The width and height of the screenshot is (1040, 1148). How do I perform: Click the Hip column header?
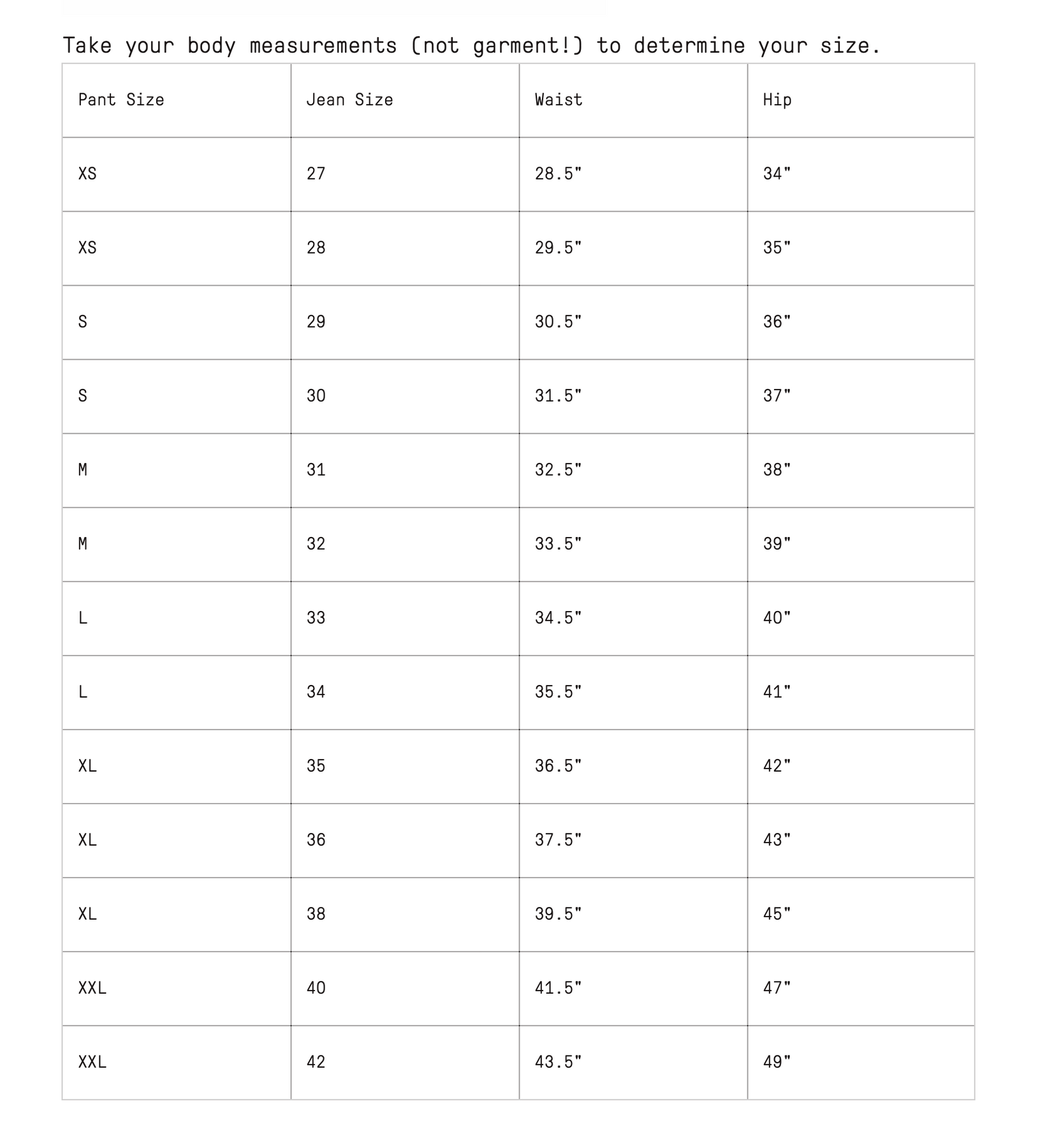coord(777,100)
